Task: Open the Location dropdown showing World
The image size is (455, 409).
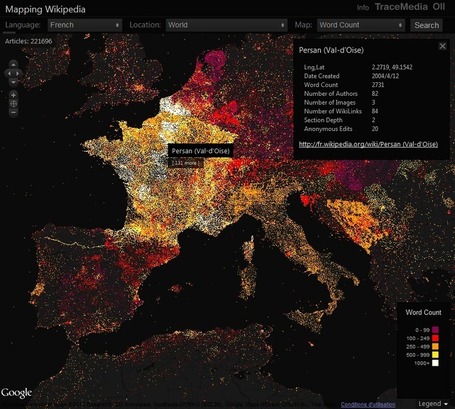Action: [x=226, y=25]
